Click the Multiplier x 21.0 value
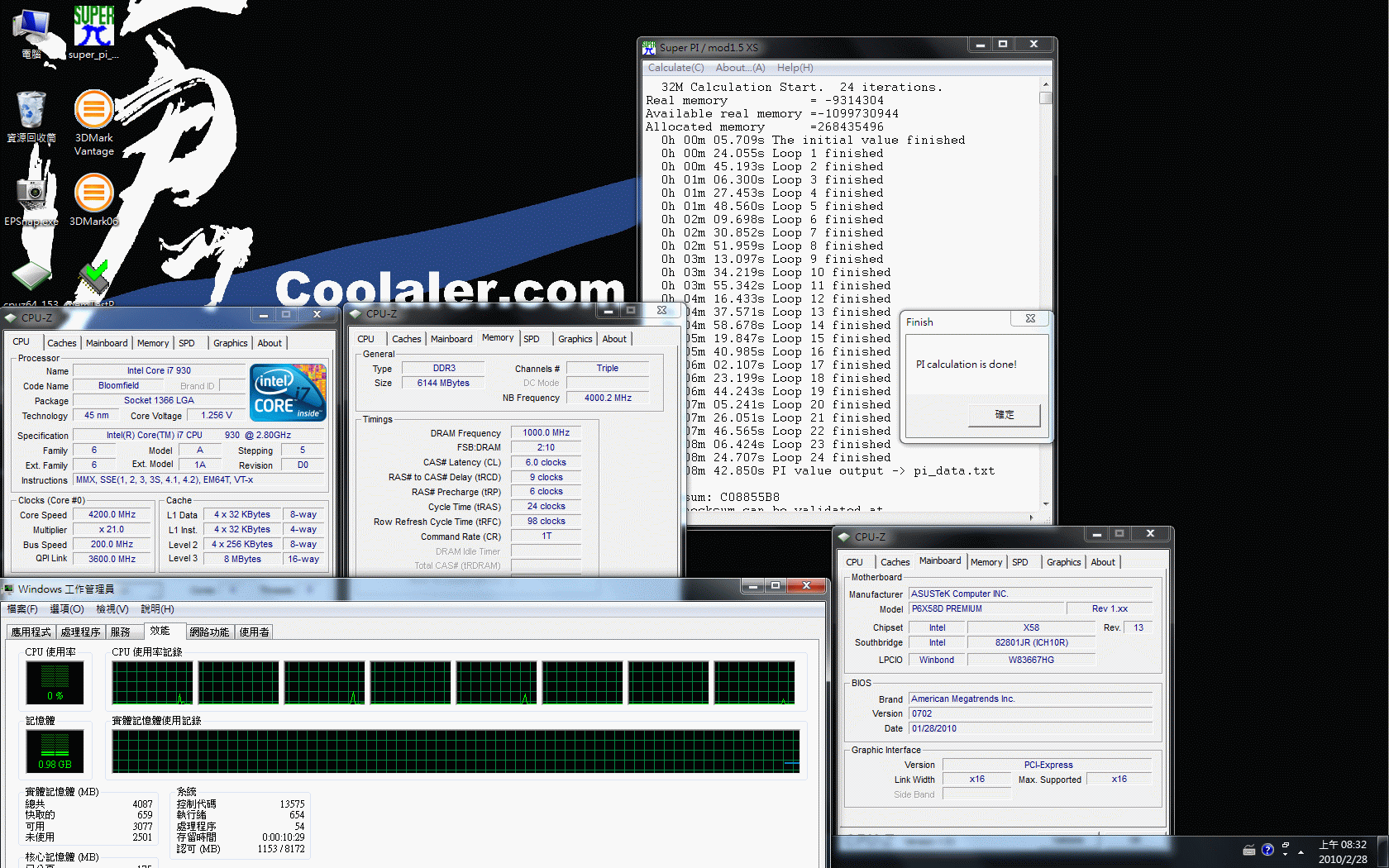This screenshot has width=1389, height=868. (112, 529)
